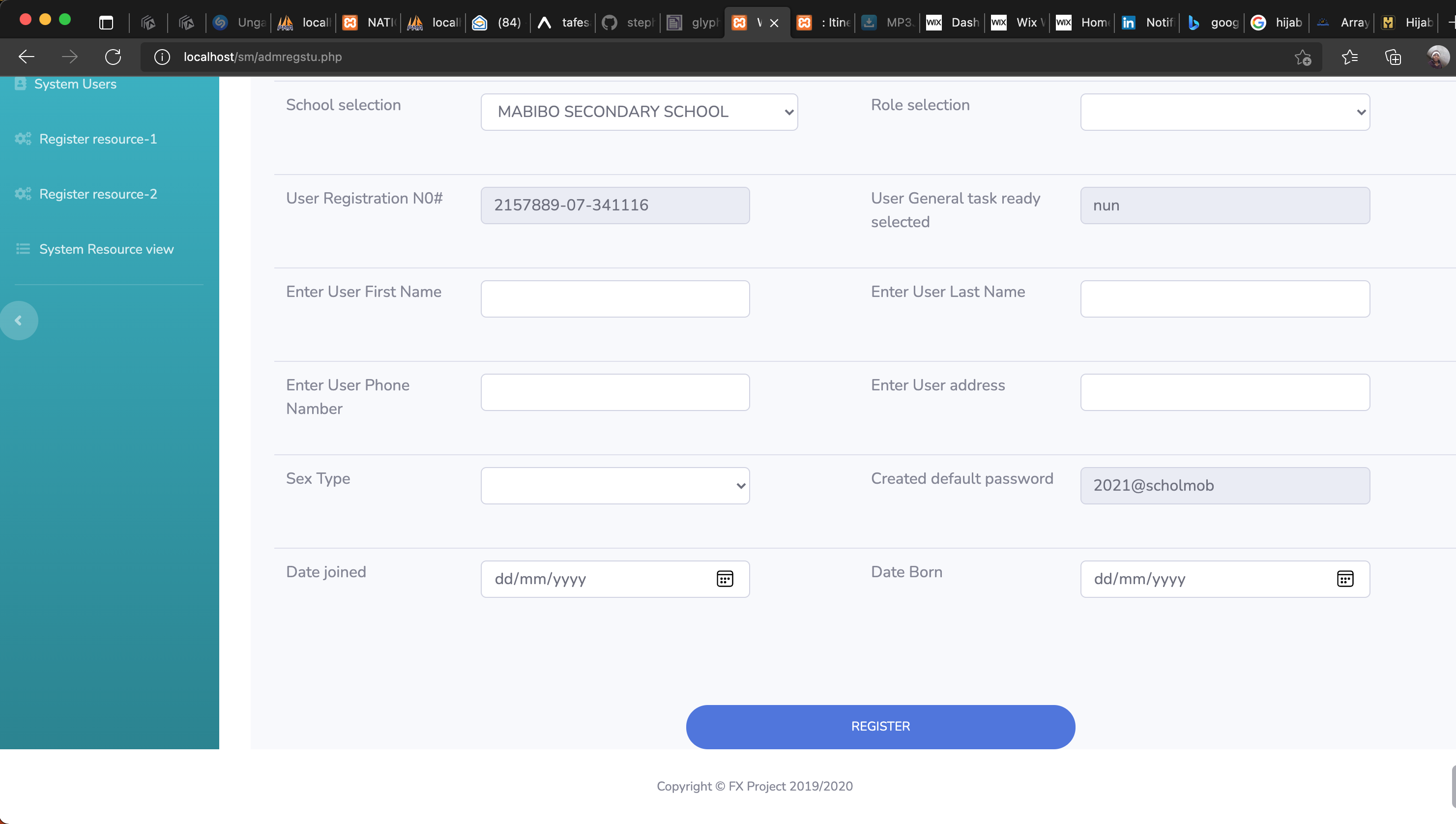1456x824 pixels.
Task: Click the browser reload icon
Action: coord(113,57)
